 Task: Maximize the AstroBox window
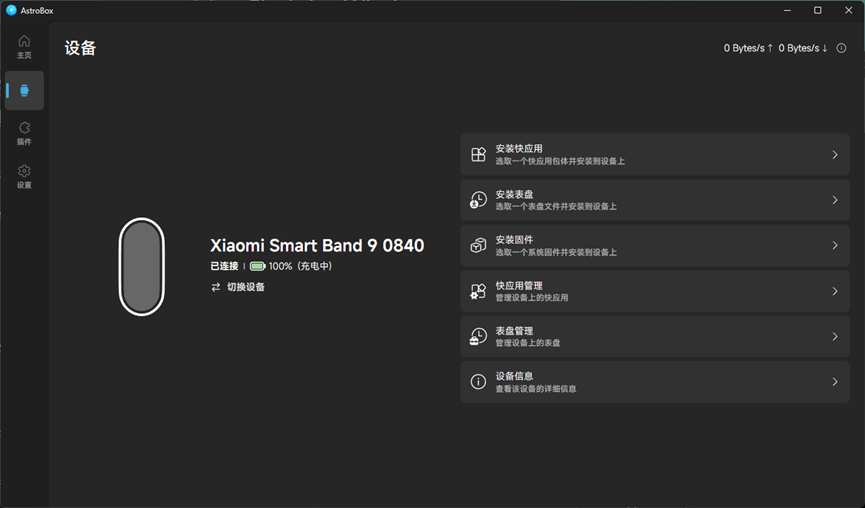817,10
